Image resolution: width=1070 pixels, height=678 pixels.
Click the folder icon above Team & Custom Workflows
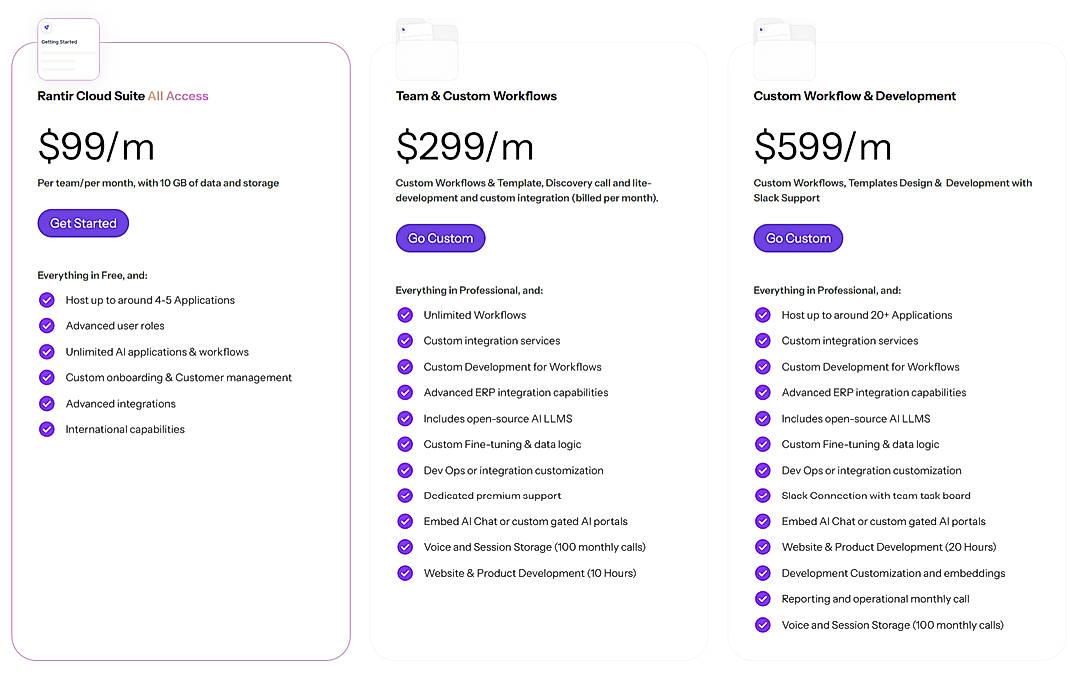coord(426,48)
